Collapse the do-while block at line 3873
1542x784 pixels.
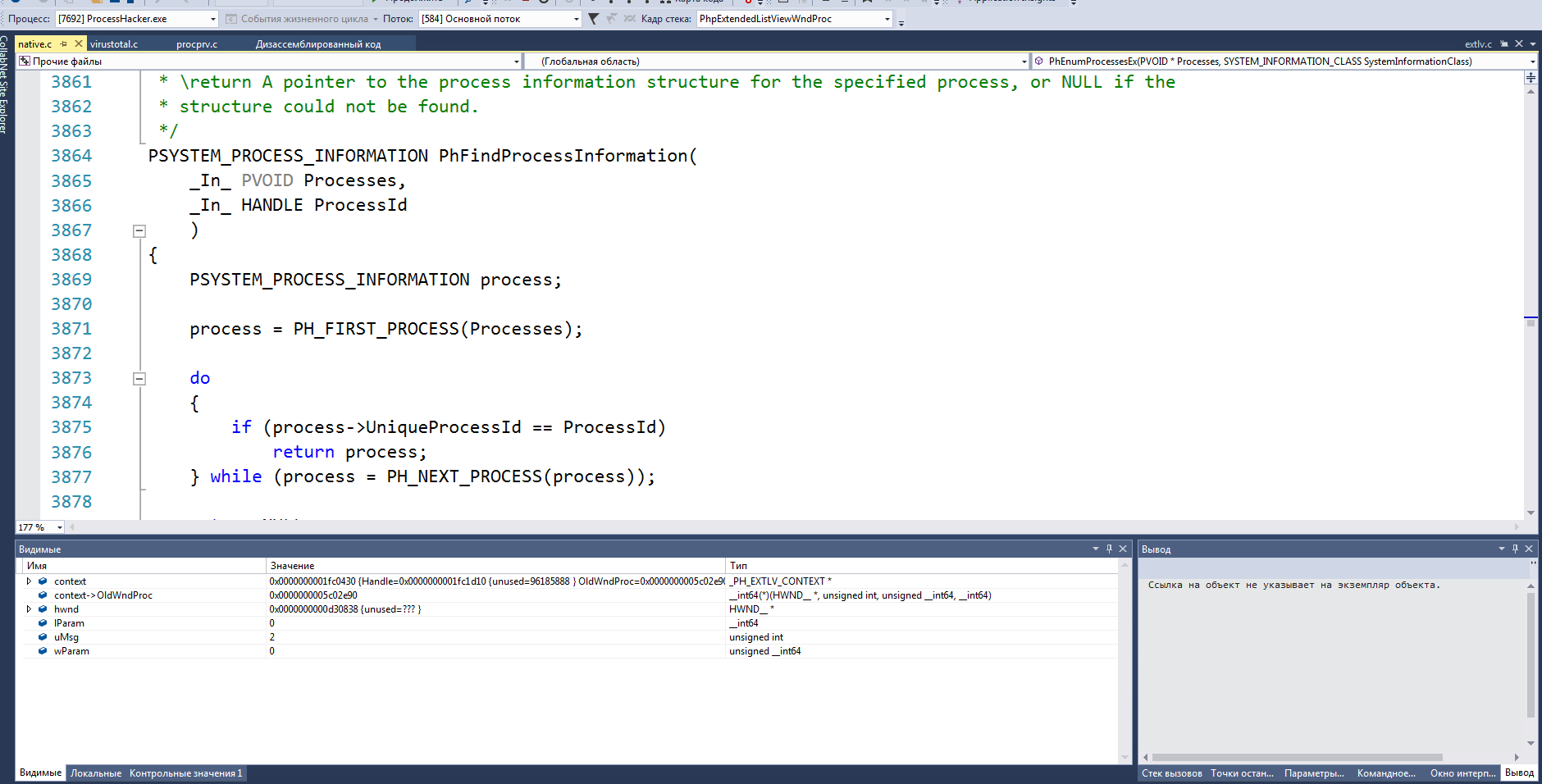point(139,379)
